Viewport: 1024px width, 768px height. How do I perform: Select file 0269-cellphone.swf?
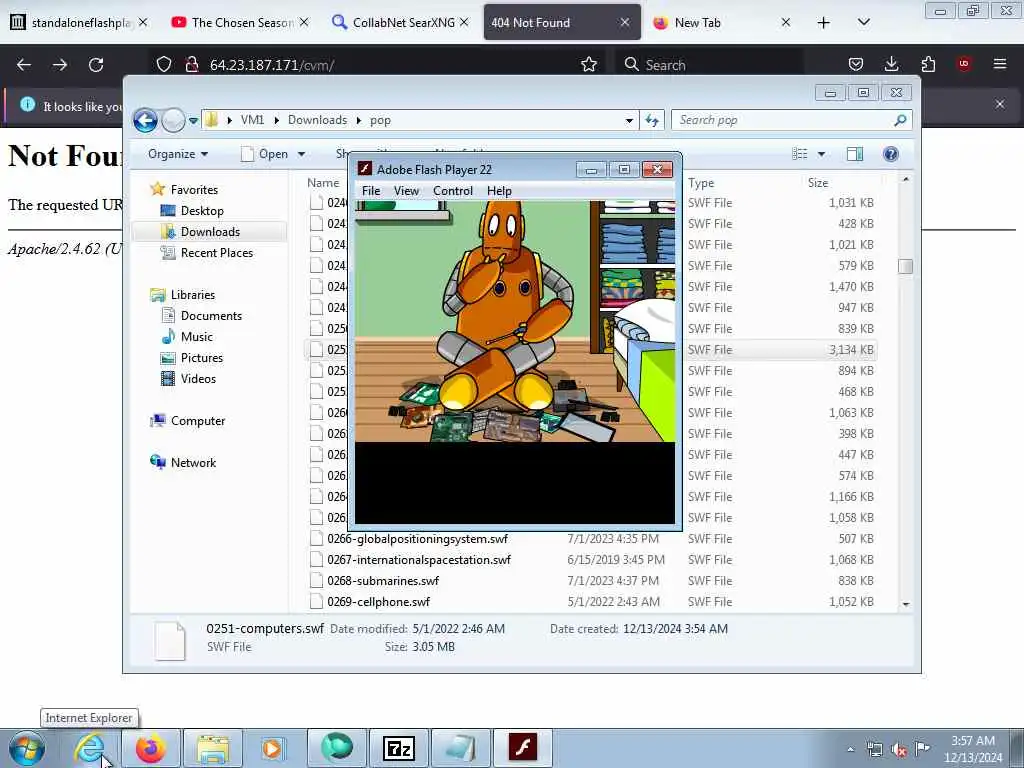[x=379, y=601]
